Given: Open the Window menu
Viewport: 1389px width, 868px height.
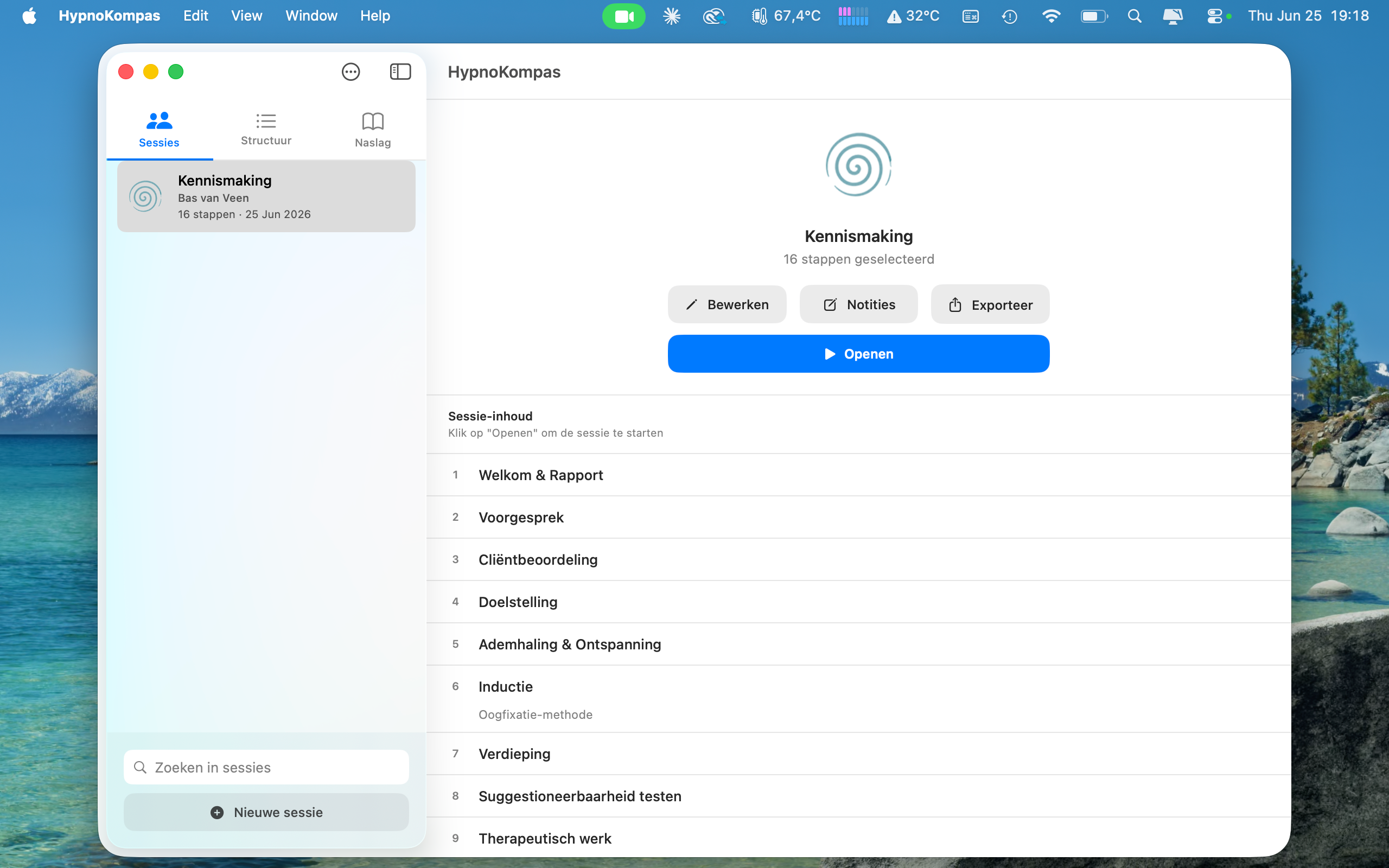Looking at the screenshot, I should pyautogui.click(x=311, y=16).
